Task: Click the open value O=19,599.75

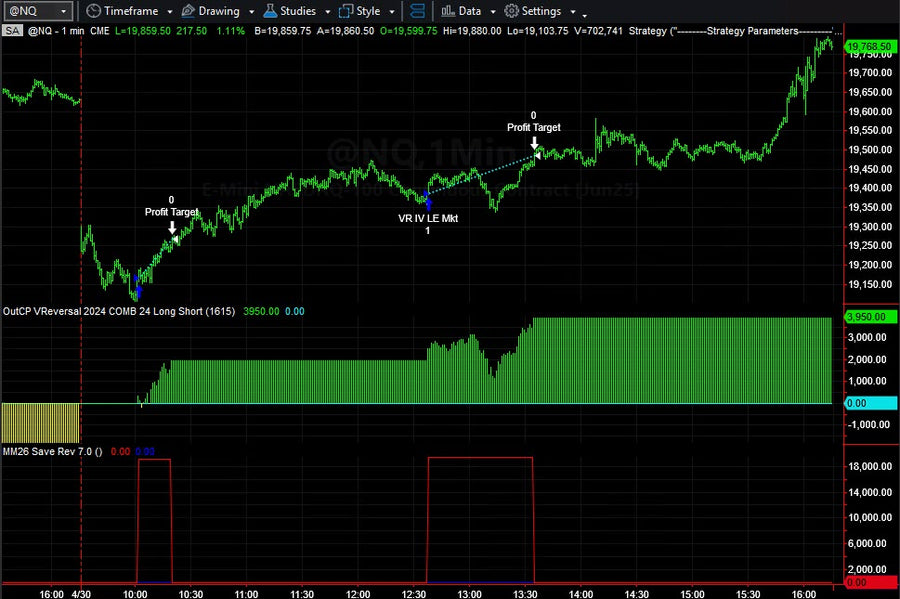Action: tap(409, 31)
